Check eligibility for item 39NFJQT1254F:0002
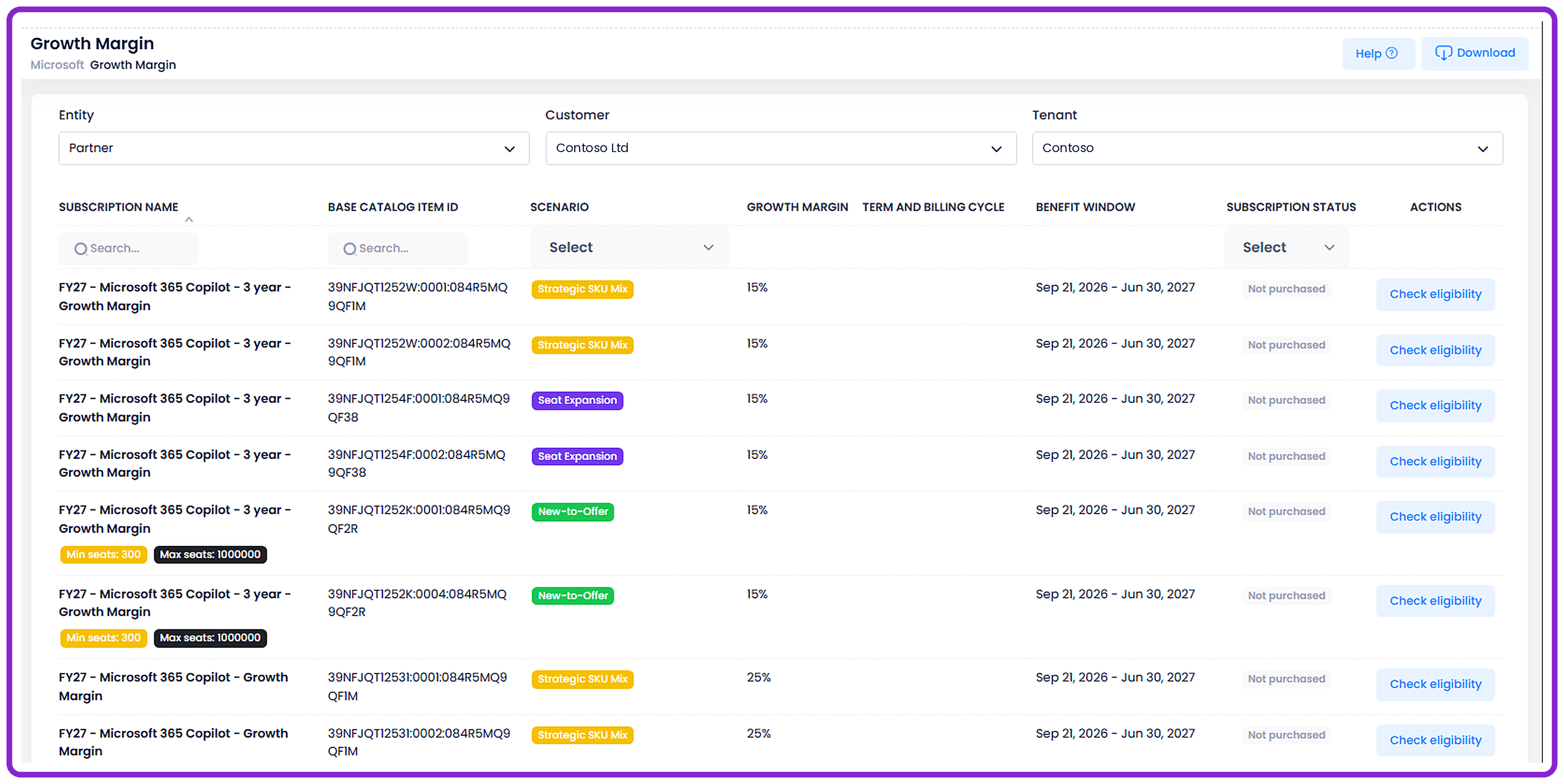Image resolution: width=1564 pixels, height=784 pixels. coord(1435,462)
